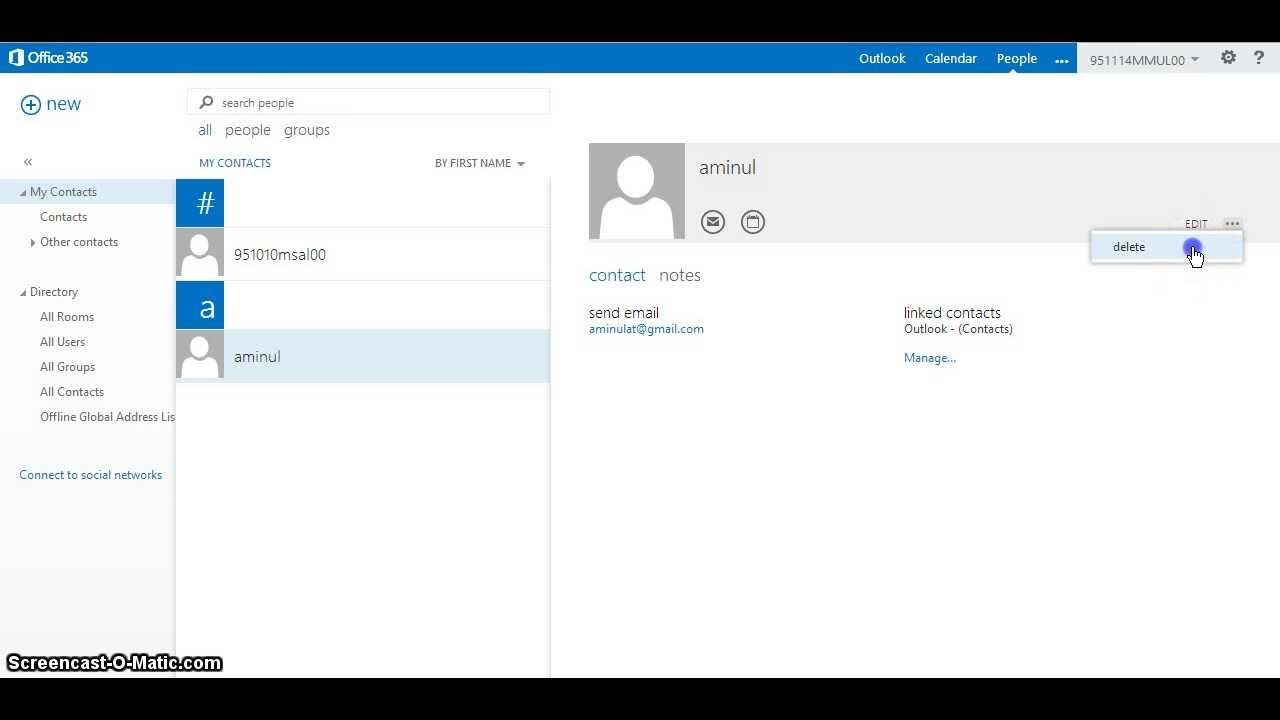The height and width of the screenshot is (720, 1280).
Task: Go to Calendar in the top navigation
Action: click(951, 58)
